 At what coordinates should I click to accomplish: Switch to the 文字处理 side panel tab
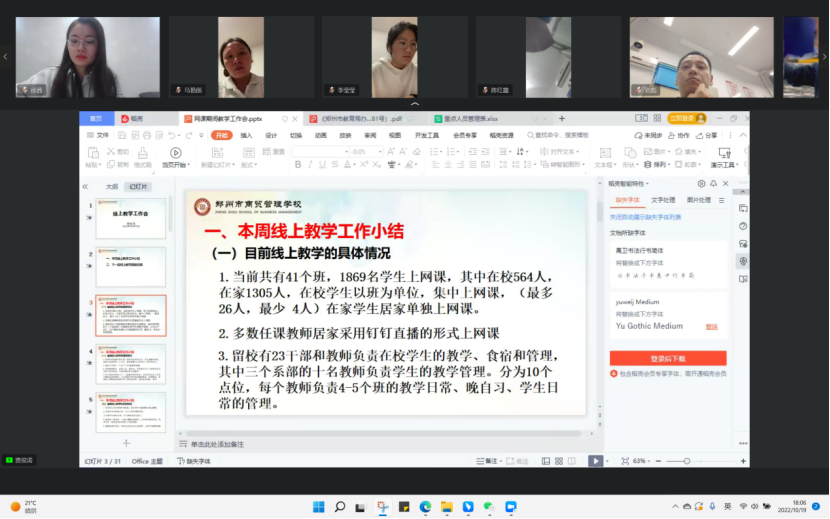(x=663, y=200)
